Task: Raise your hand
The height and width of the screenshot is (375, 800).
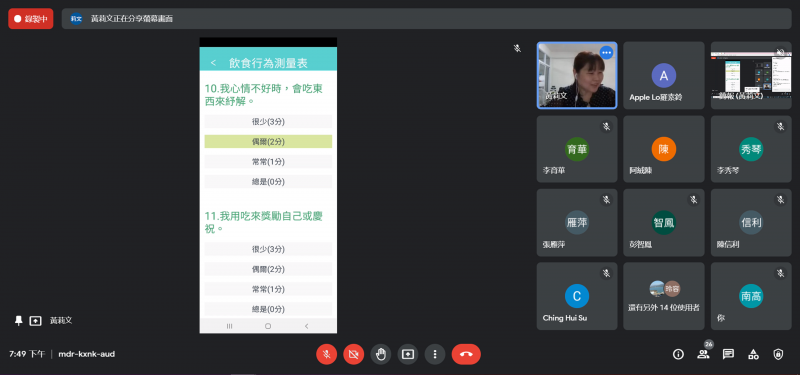Action: pos(381,354)
